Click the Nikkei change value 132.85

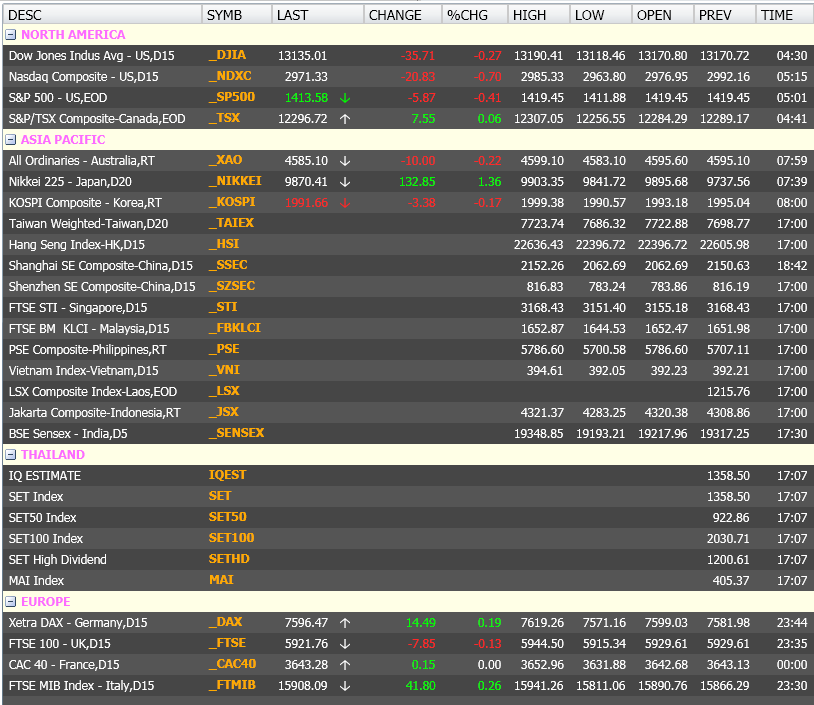tap(417, 182)
